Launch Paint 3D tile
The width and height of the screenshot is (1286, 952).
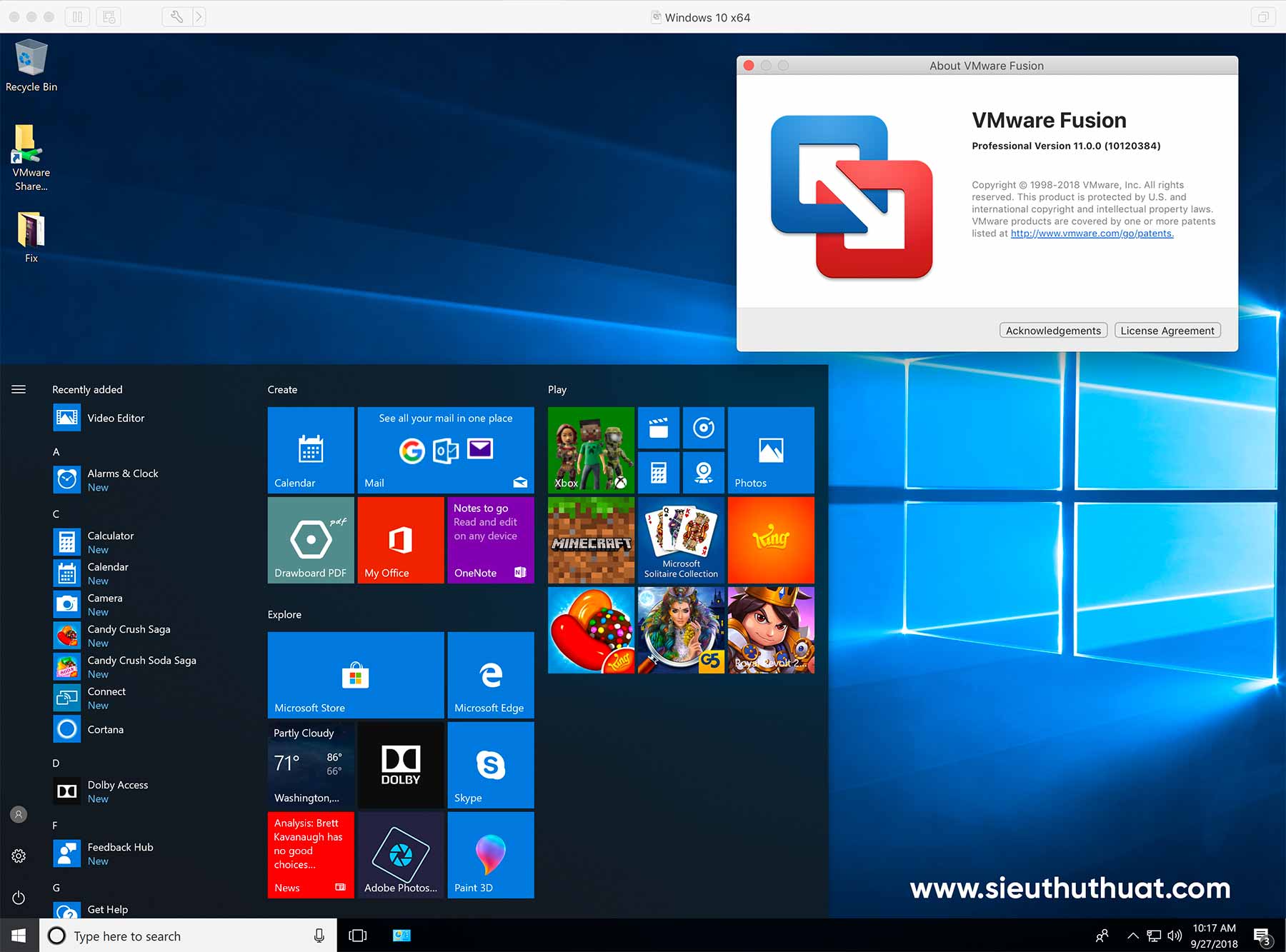click(x=491, y=855)
